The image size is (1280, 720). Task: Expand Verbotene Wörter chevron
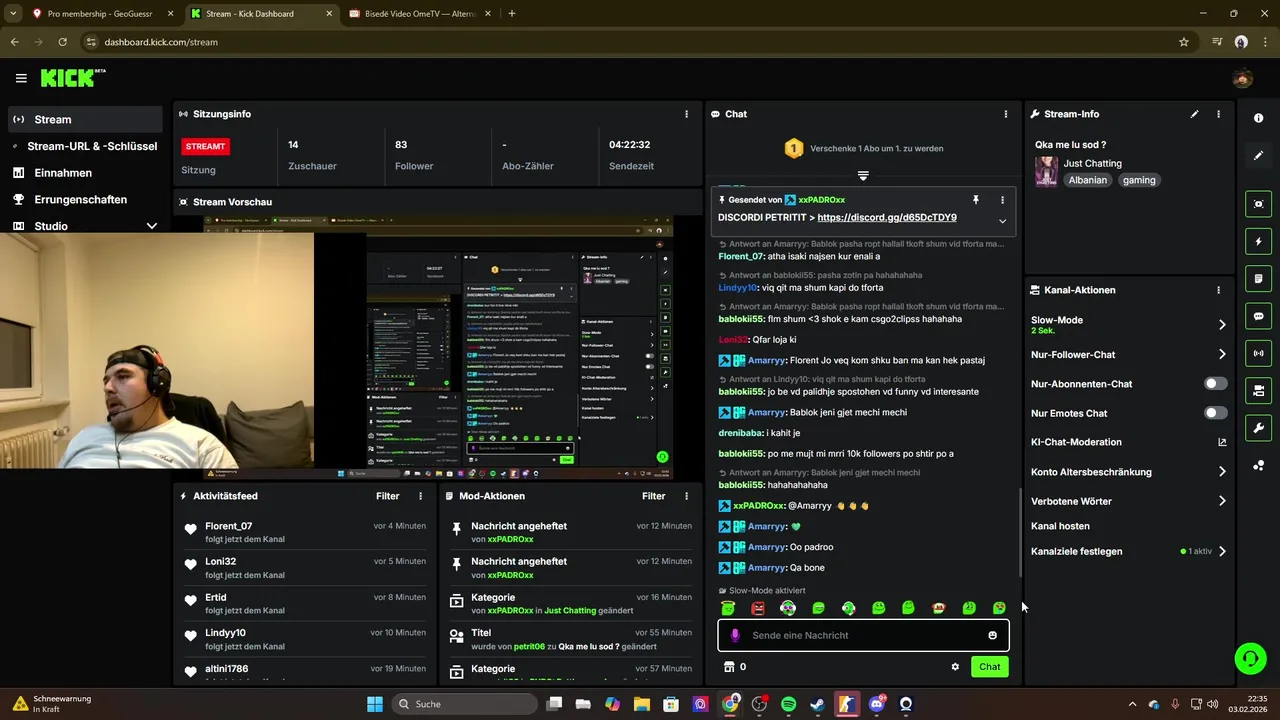pos(1221,501)
